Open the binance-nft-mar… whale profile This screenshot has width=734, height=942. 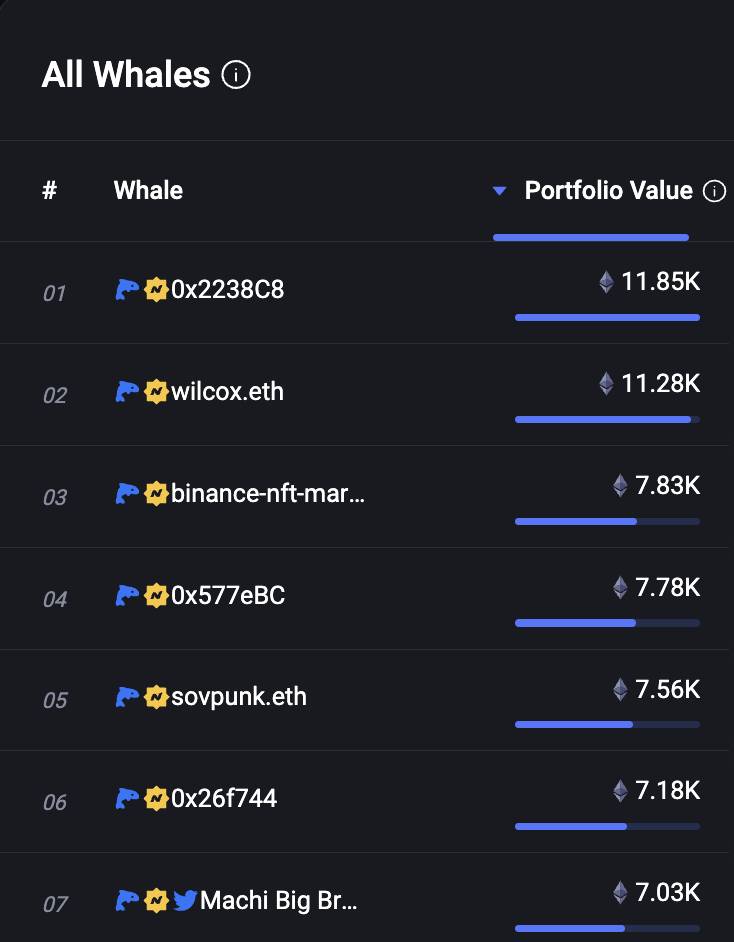pos(268,493)
